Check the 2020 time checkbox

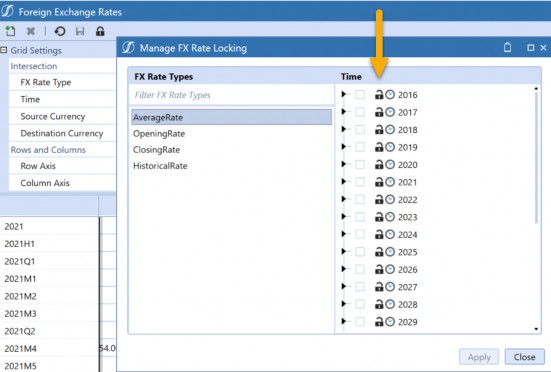pyautogui.click(x=360, y=164)
